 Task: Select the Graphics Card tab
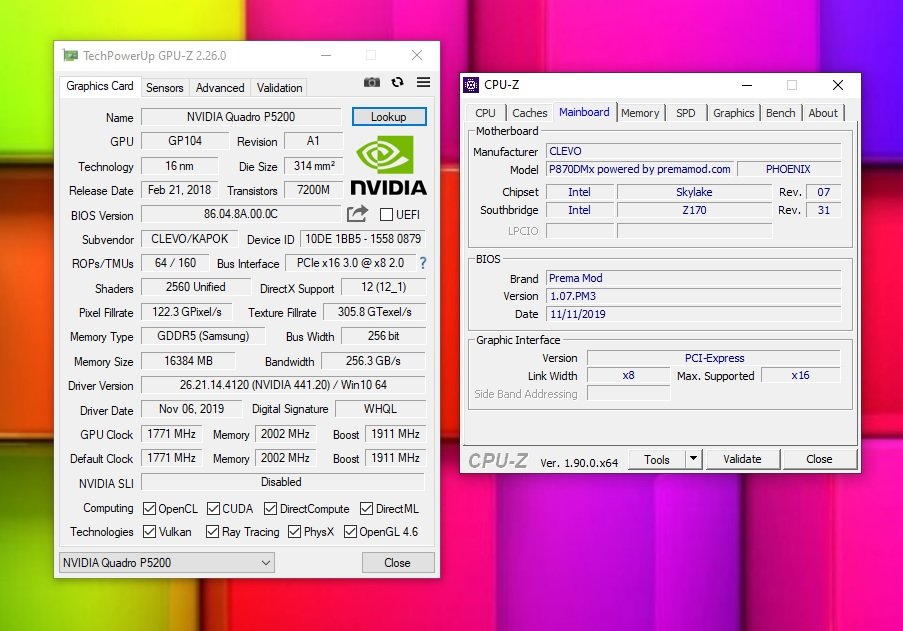(x=100, y=86)
